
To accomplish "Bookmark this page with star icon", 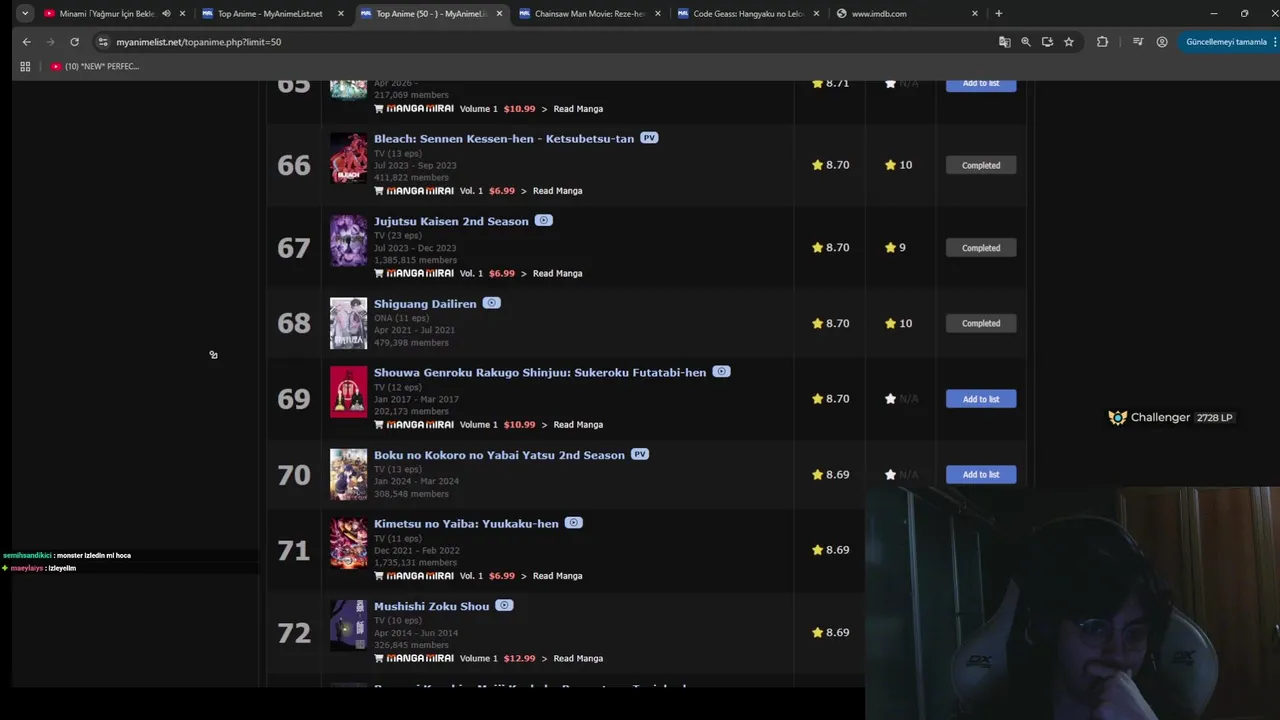I will coord(1069,42).
